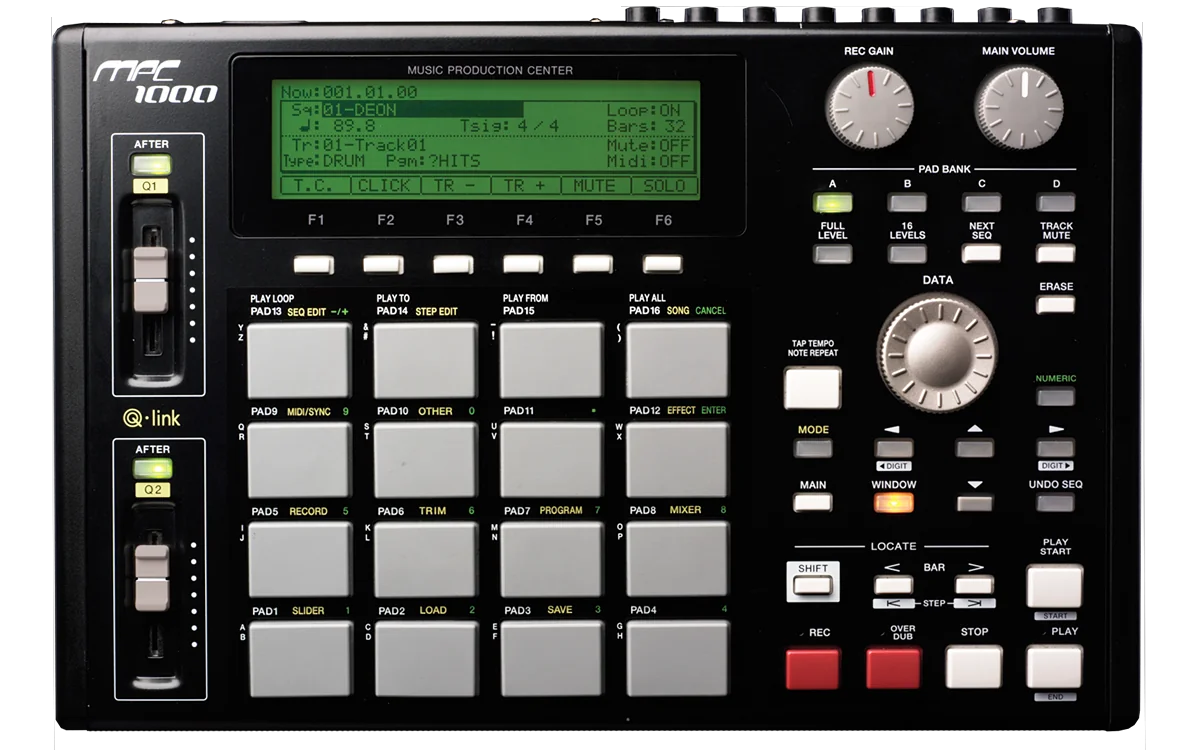This screenshot has height=750, width=1200.
Task: Select pad bank D
Action: point(1056,203)
